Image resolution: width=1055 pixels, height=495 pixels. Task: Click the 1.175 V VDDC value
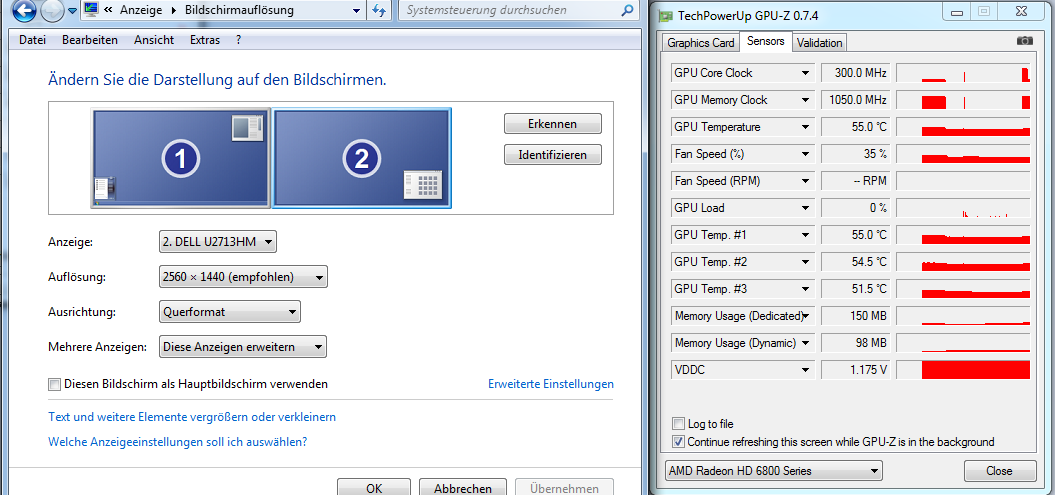(x=856, y=370)
